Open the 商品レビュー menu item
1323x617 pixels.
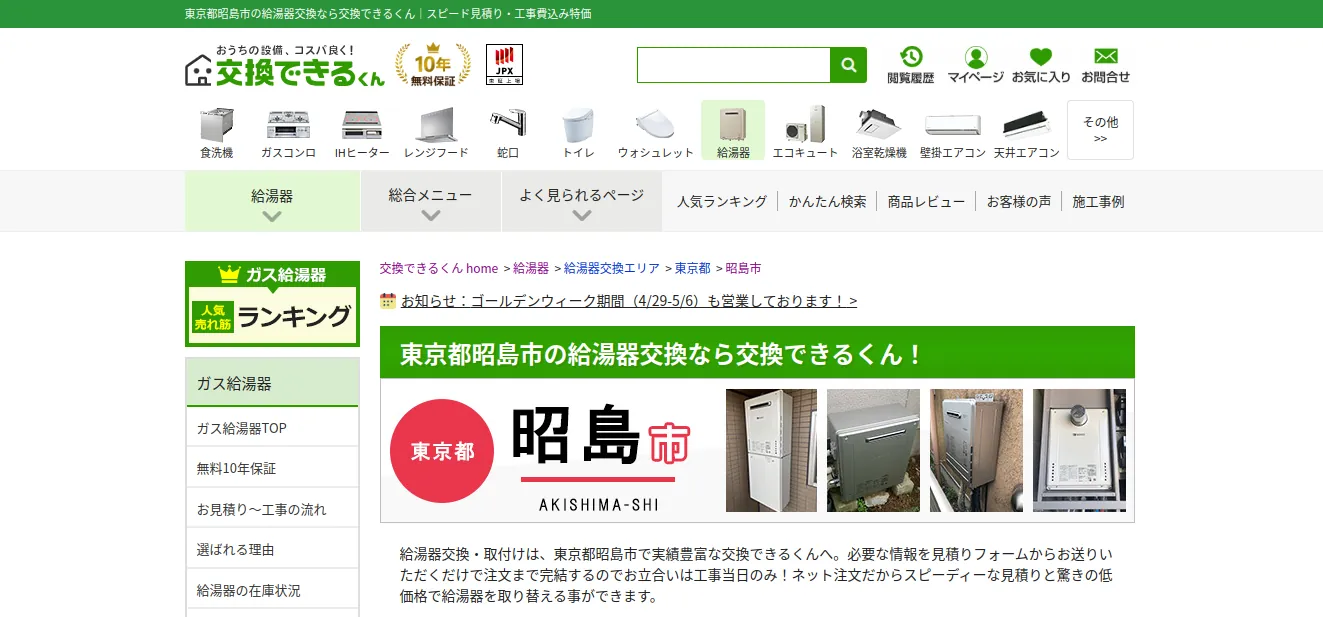pos(926,201)
